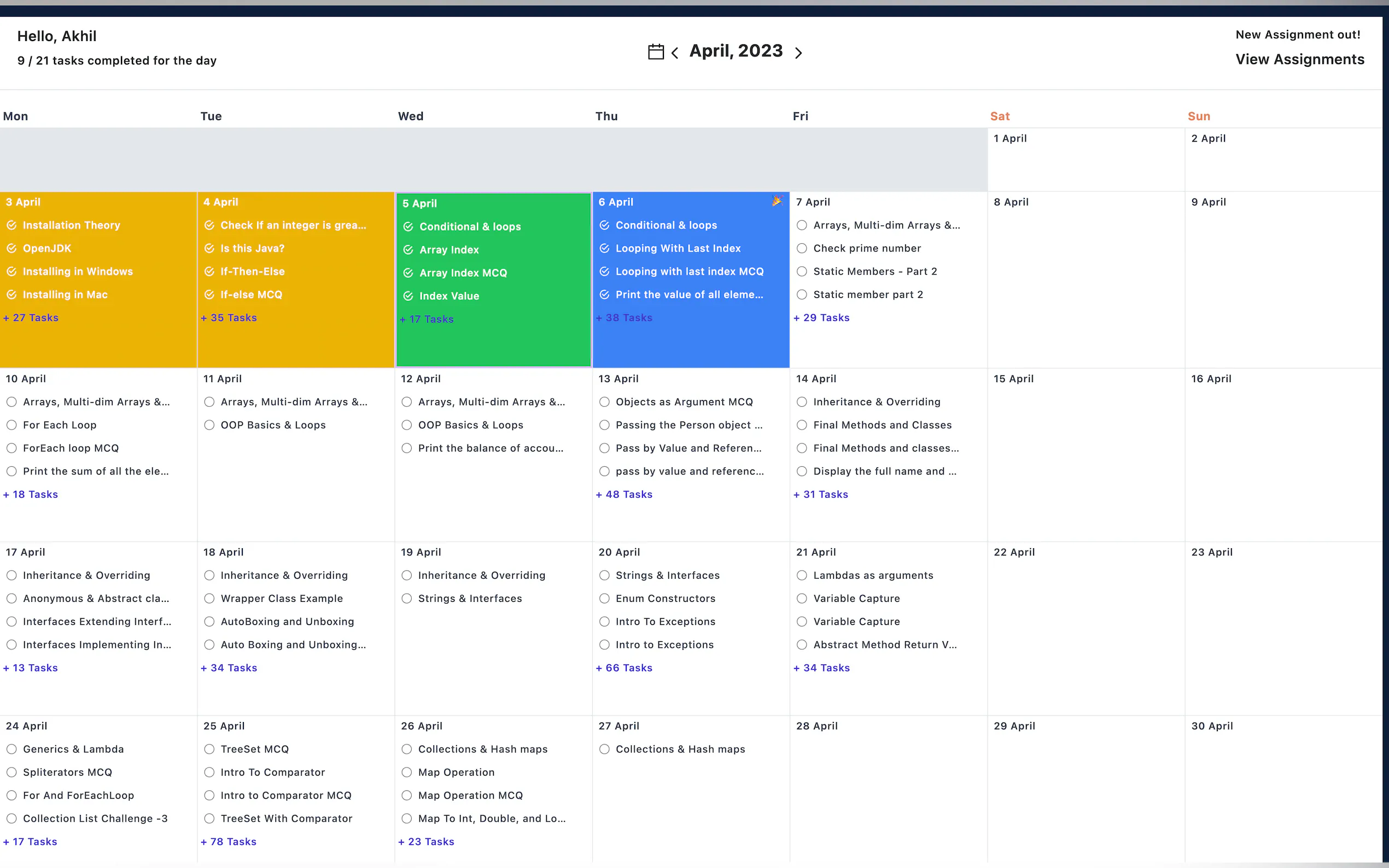This screenshot has height=868, width=1389.
Task: Expand + 27 Tasks on 3 April
Action: [x=31, y=318]
